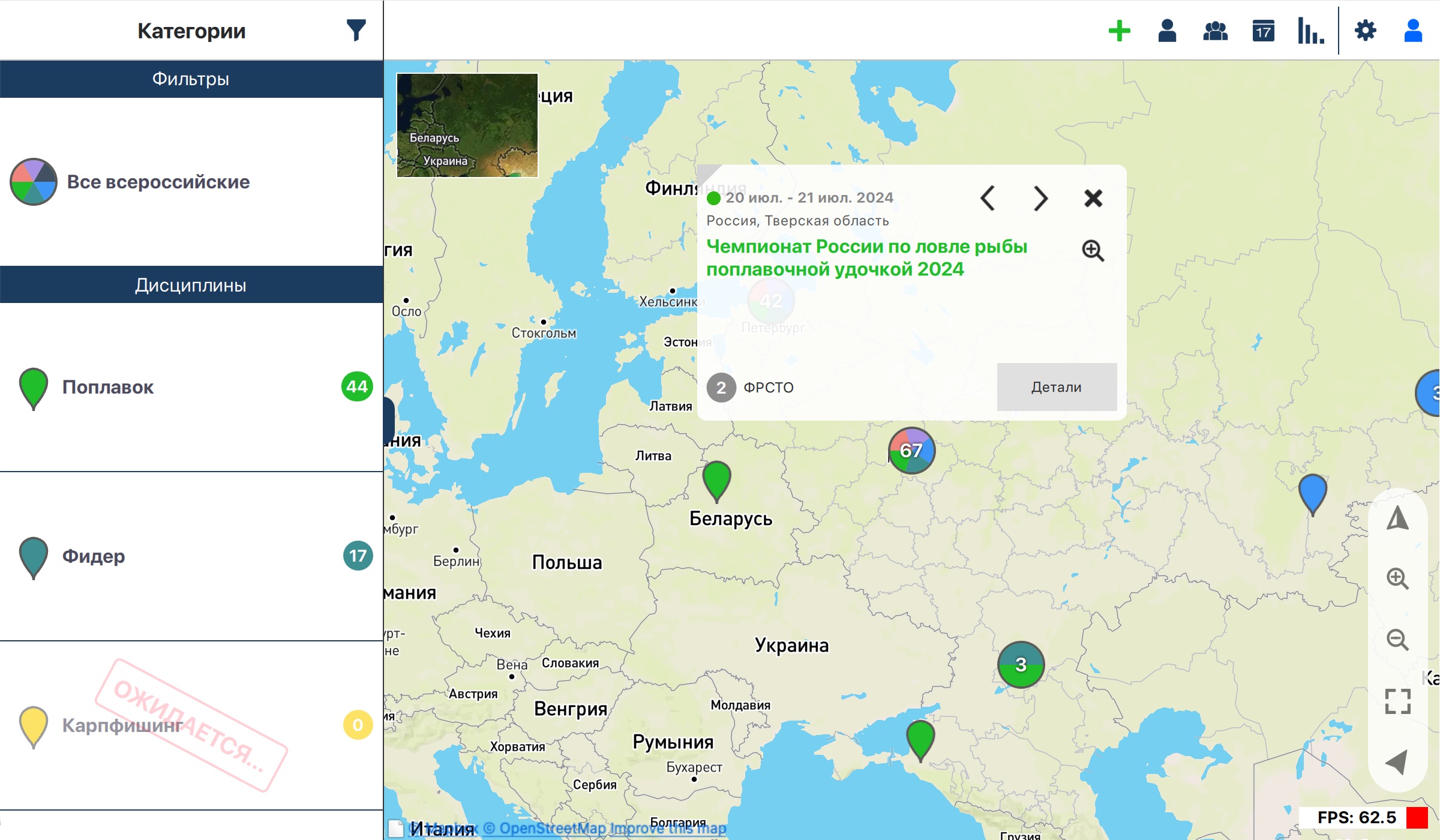Click the Фидер teal pin icon

pos(34,558)
